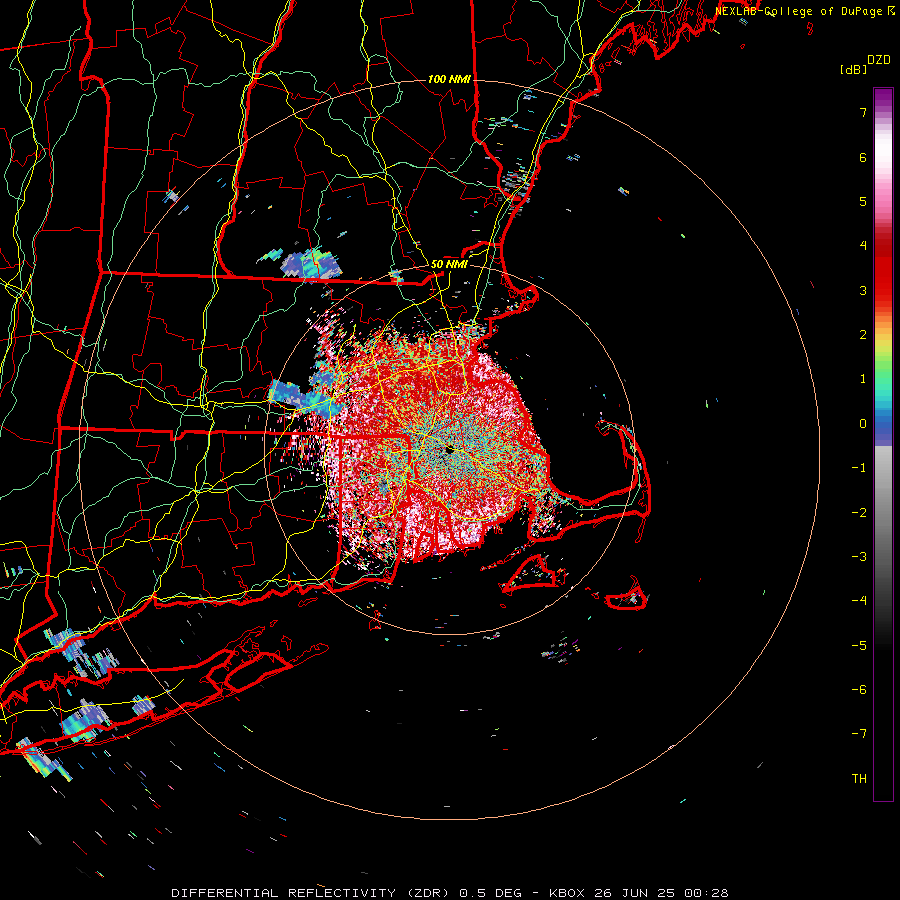The height and width of the screenshot is (900, 900).
Task: Click the NEXLAB-College of DuPage credit text
Action: (x=800, y=11)
